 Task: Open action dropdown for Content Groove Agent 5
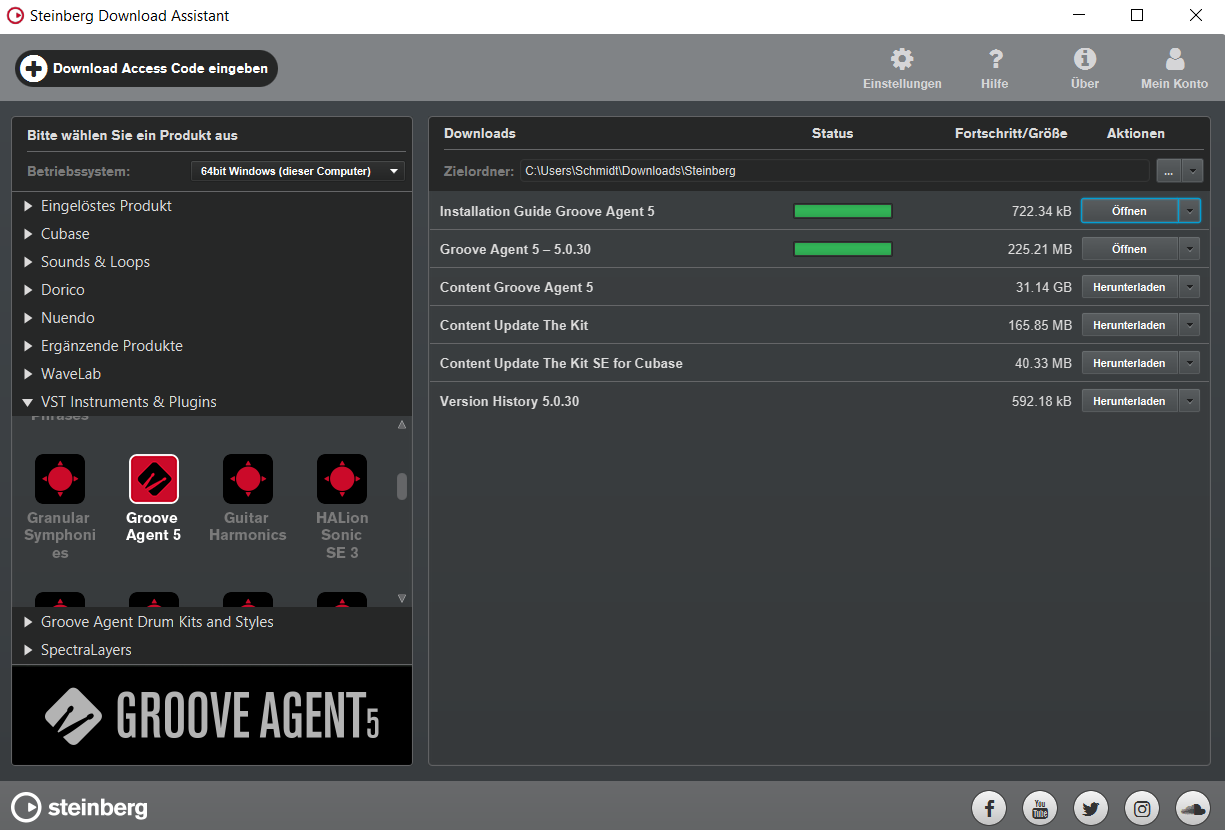pos(1190,287)
